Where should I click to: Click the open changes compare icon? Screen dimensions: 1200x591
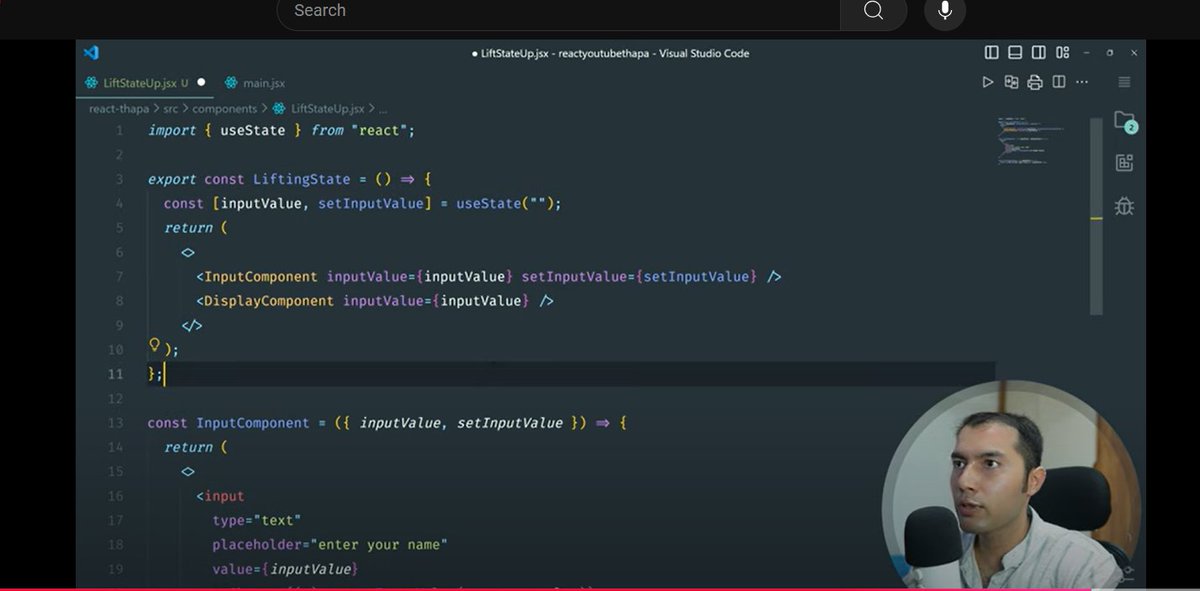(x=1012, y=82)
